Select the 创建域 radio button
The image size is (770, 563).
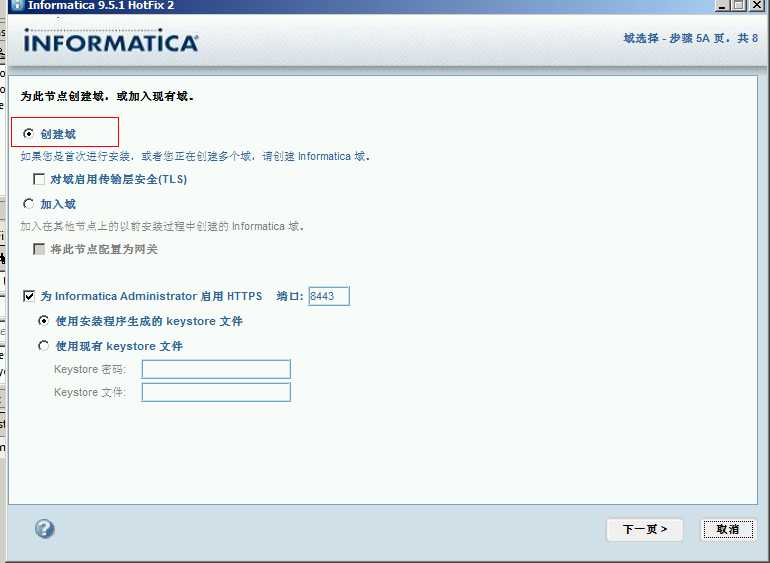28,134
